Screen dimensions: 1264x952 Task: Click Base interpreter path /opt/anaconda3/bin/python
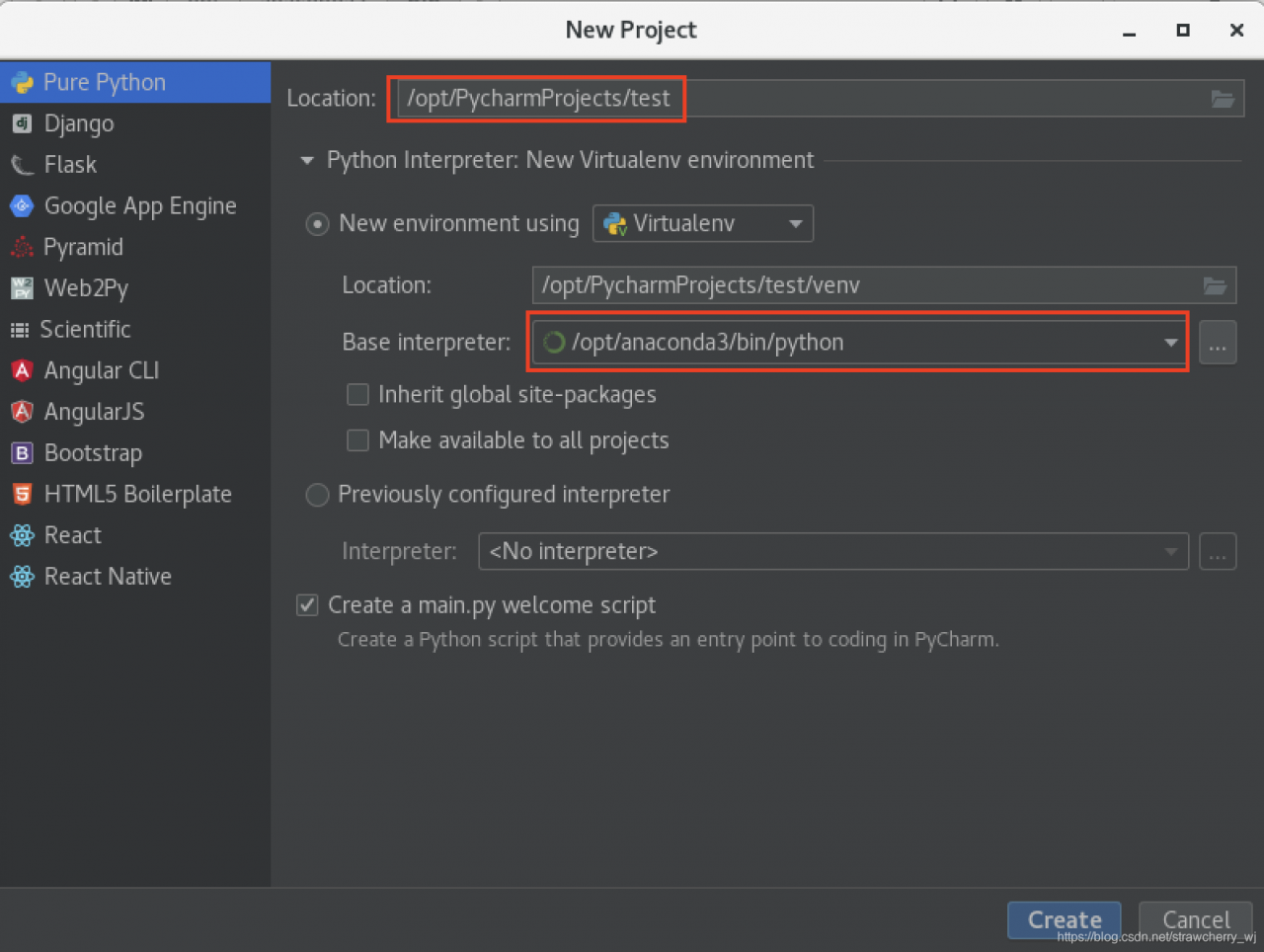coord(707,343)
